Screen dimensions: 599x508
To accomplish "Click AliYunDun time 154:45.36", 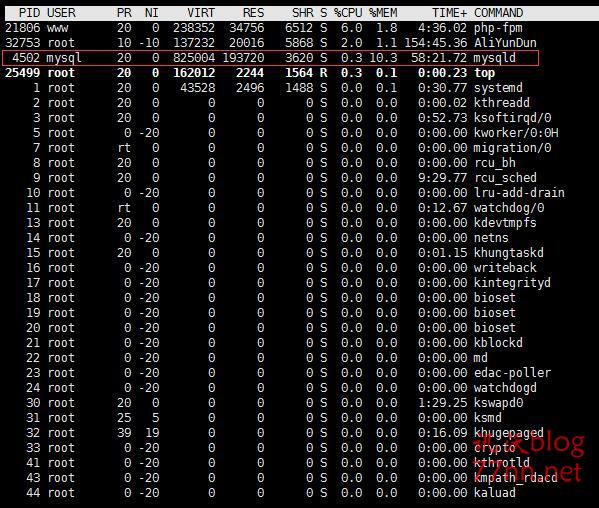I will [435, 43].
